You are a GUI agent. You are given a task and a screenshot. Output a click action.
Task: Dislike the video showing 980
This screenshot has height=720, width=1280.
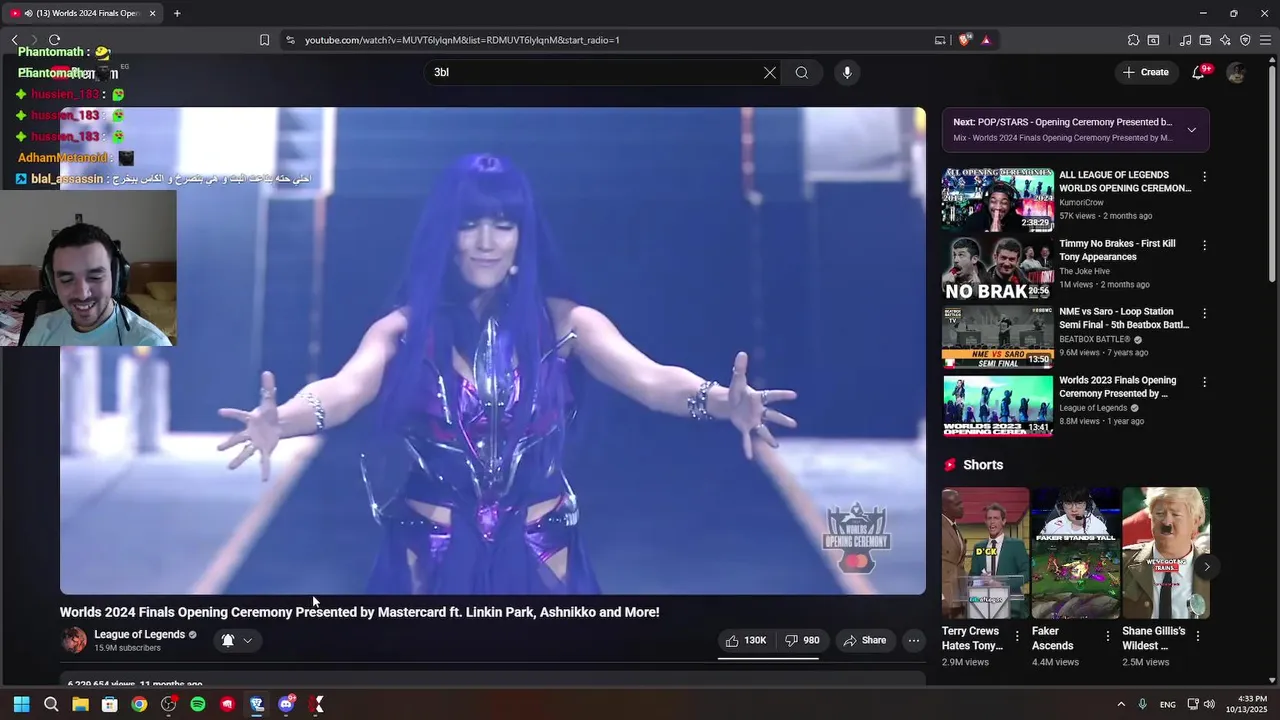click(x=802, y=640)
